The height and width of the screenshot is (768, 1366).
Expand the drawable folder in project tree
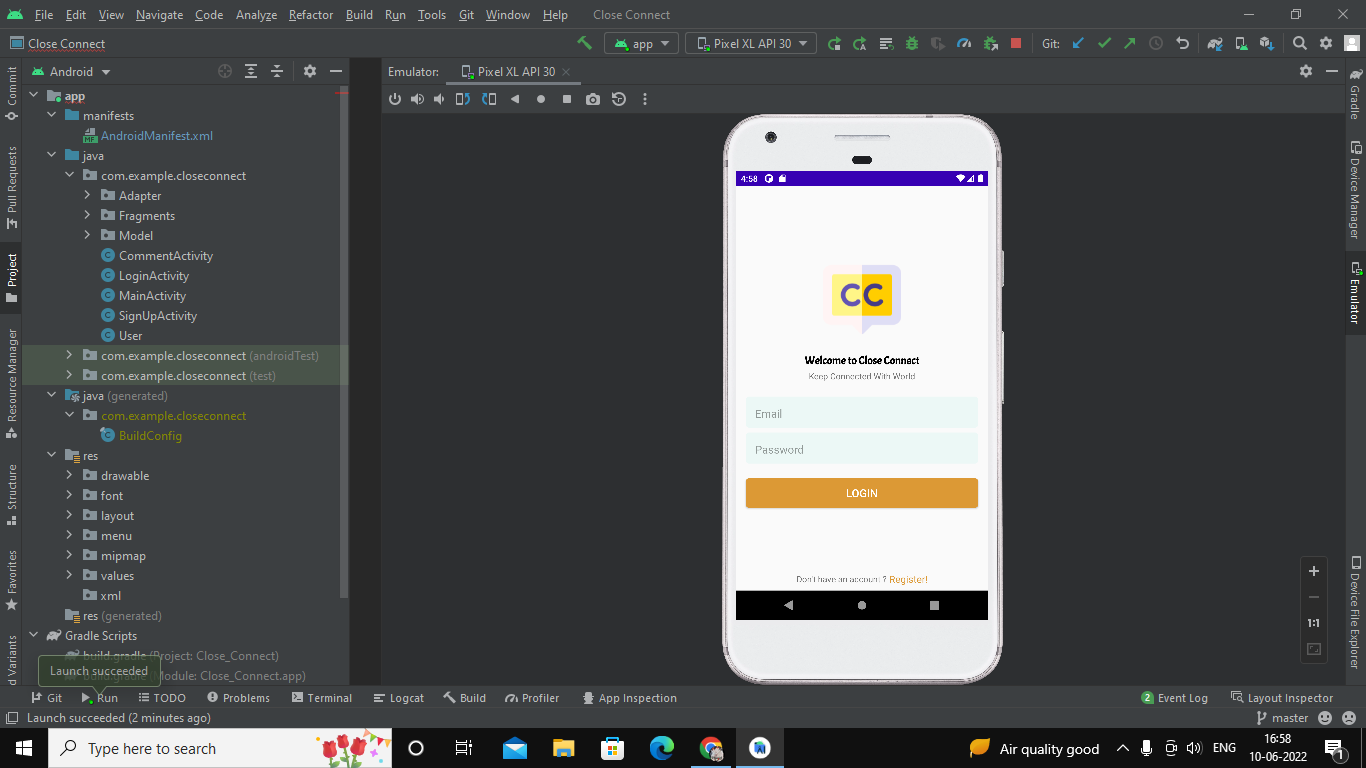[x=68, y=475]
